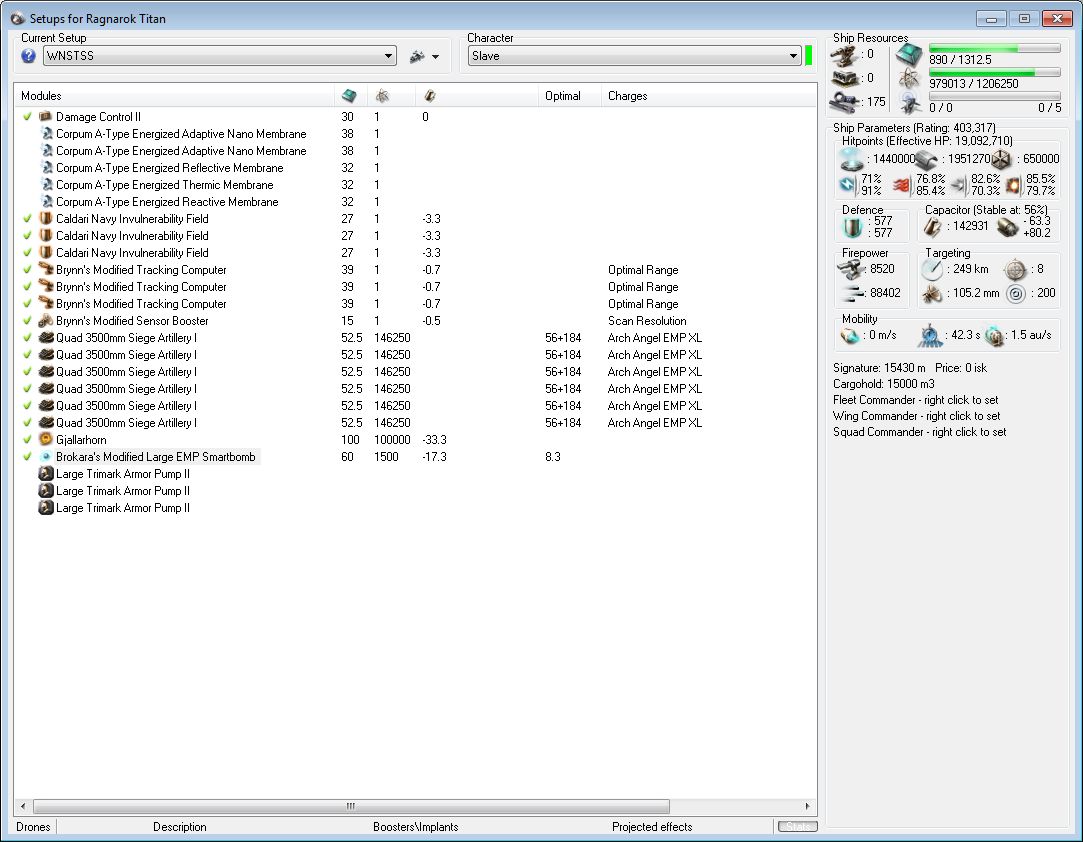Toggle first Caldari Navy Invulnerability Field checkmark

(x=28, y=218)
